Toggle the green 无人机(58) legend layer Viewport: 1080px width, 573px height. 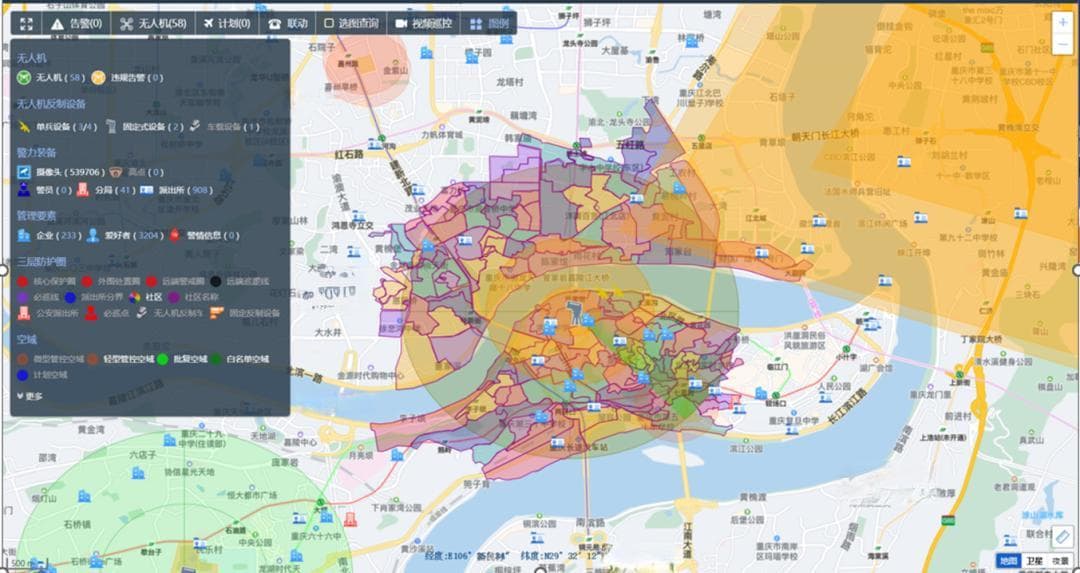(51, 78)
